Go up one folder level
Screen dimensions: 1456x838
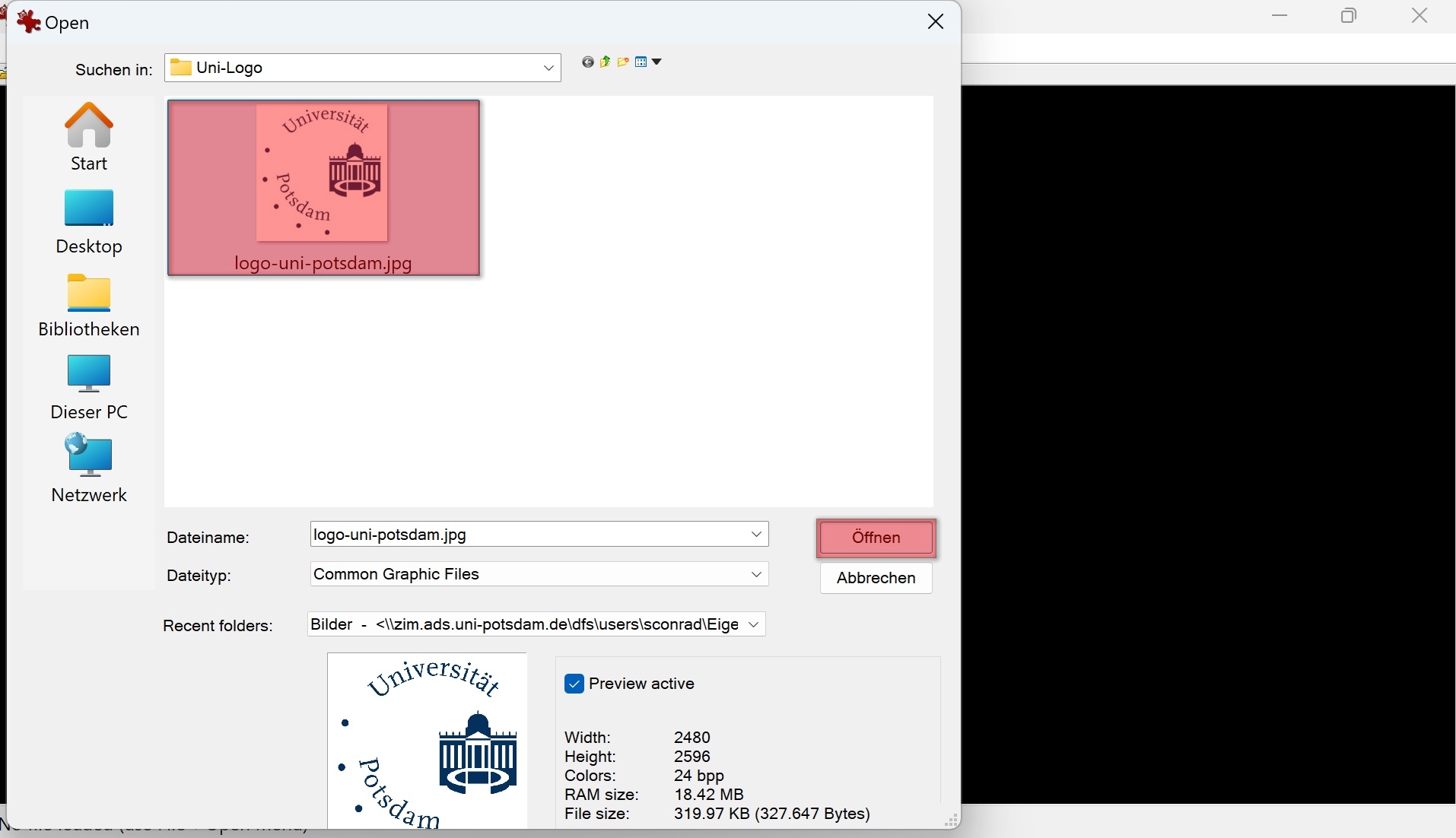(x=606, y=62)
